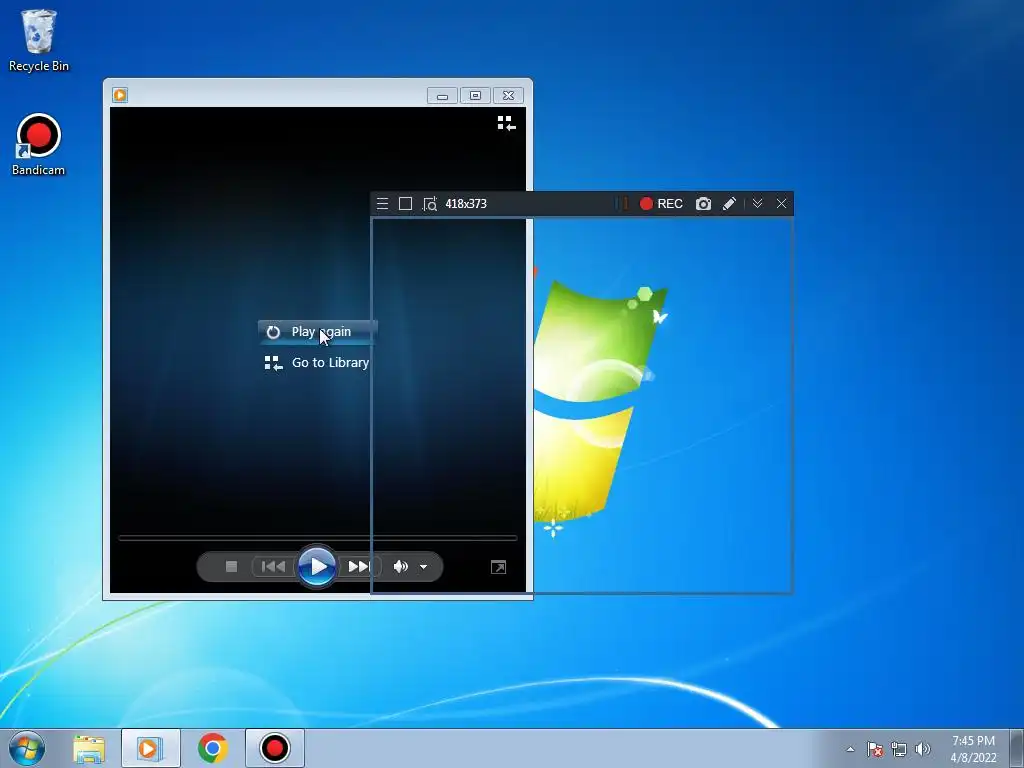Switch to Windows Media Player taskbar button

[x=150, y=748]
